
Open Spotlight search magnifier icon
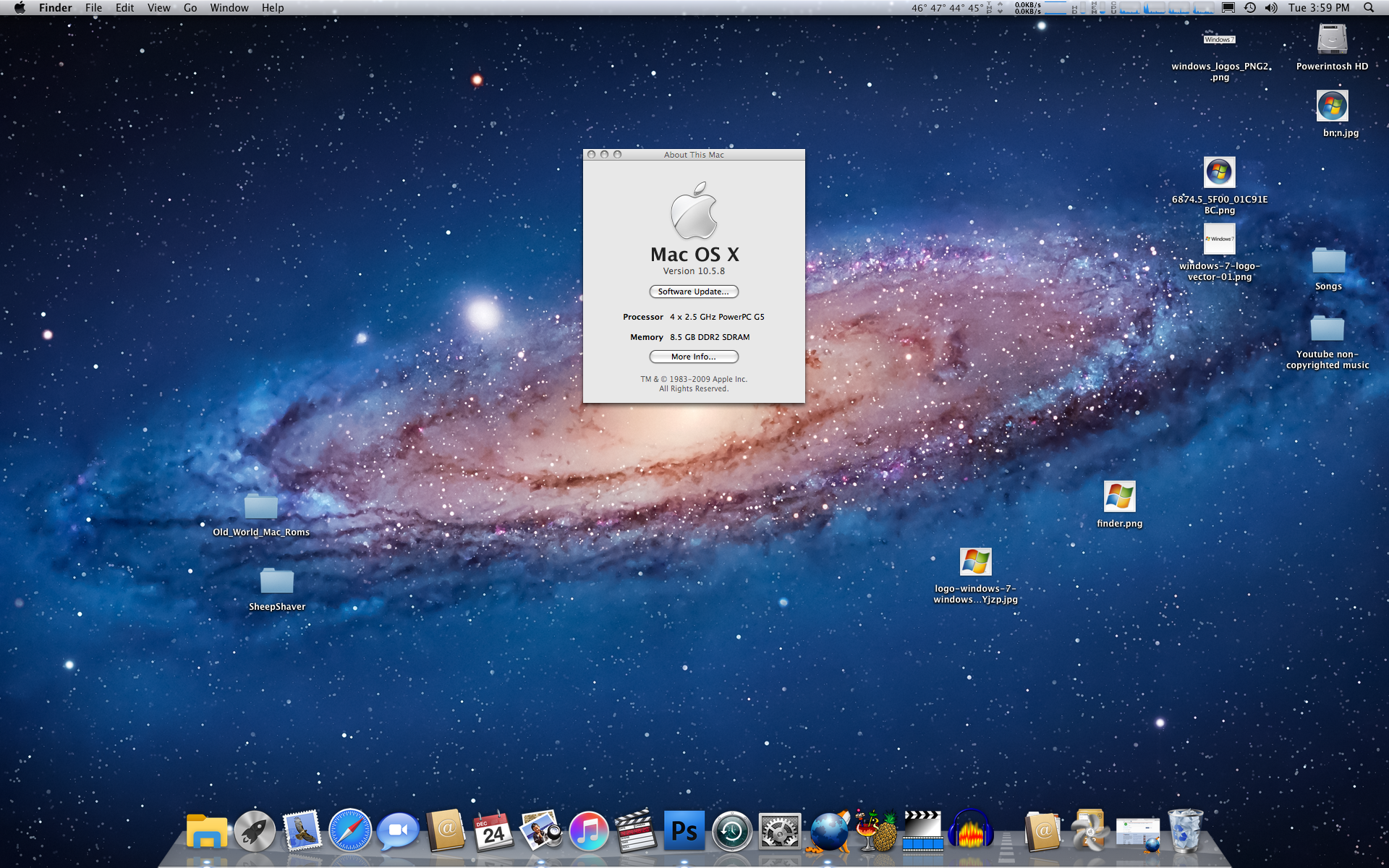pyautogui.click(x=1368, y=8)
